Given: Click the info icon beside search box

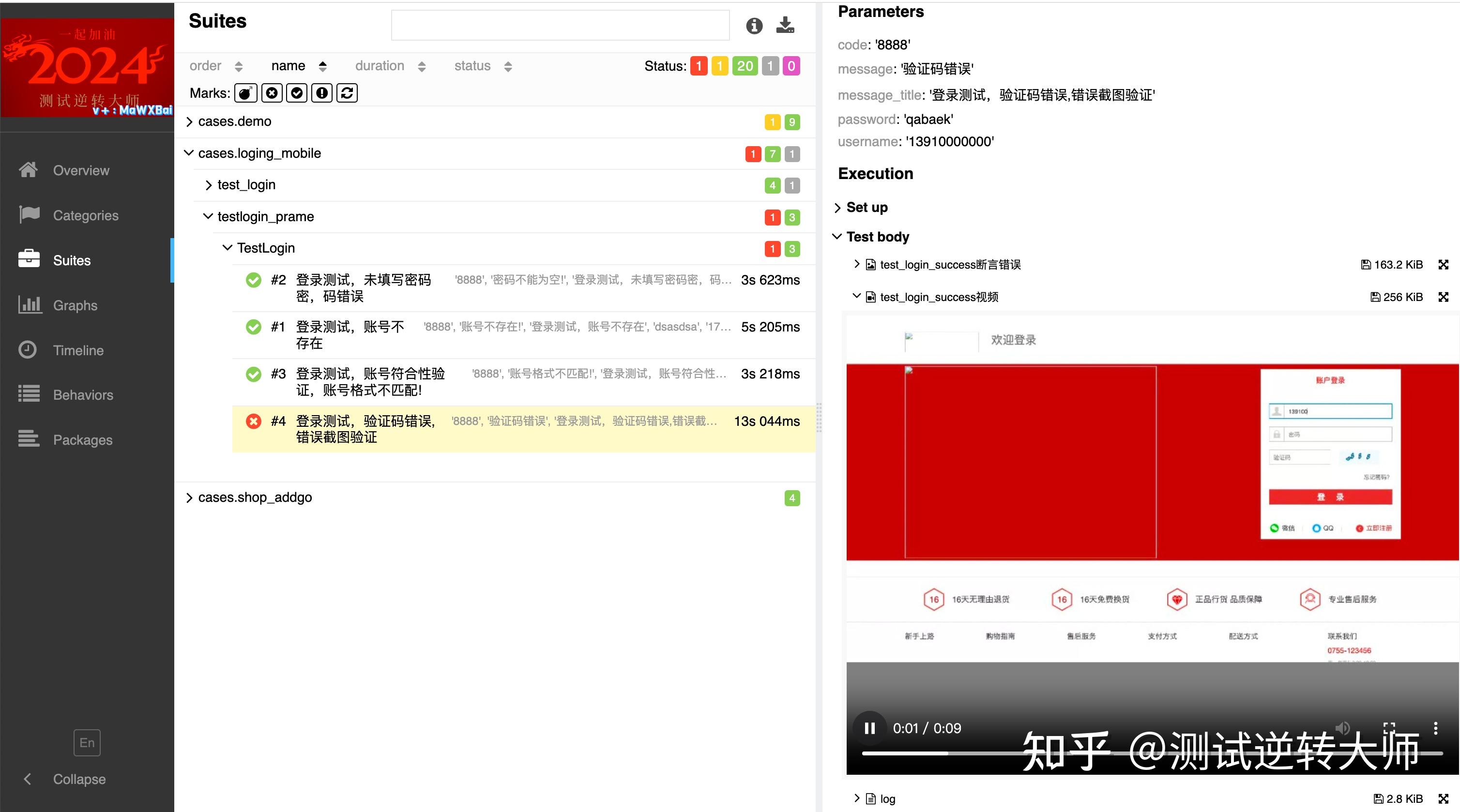Looking at the screenshot, I should (754, 26).
